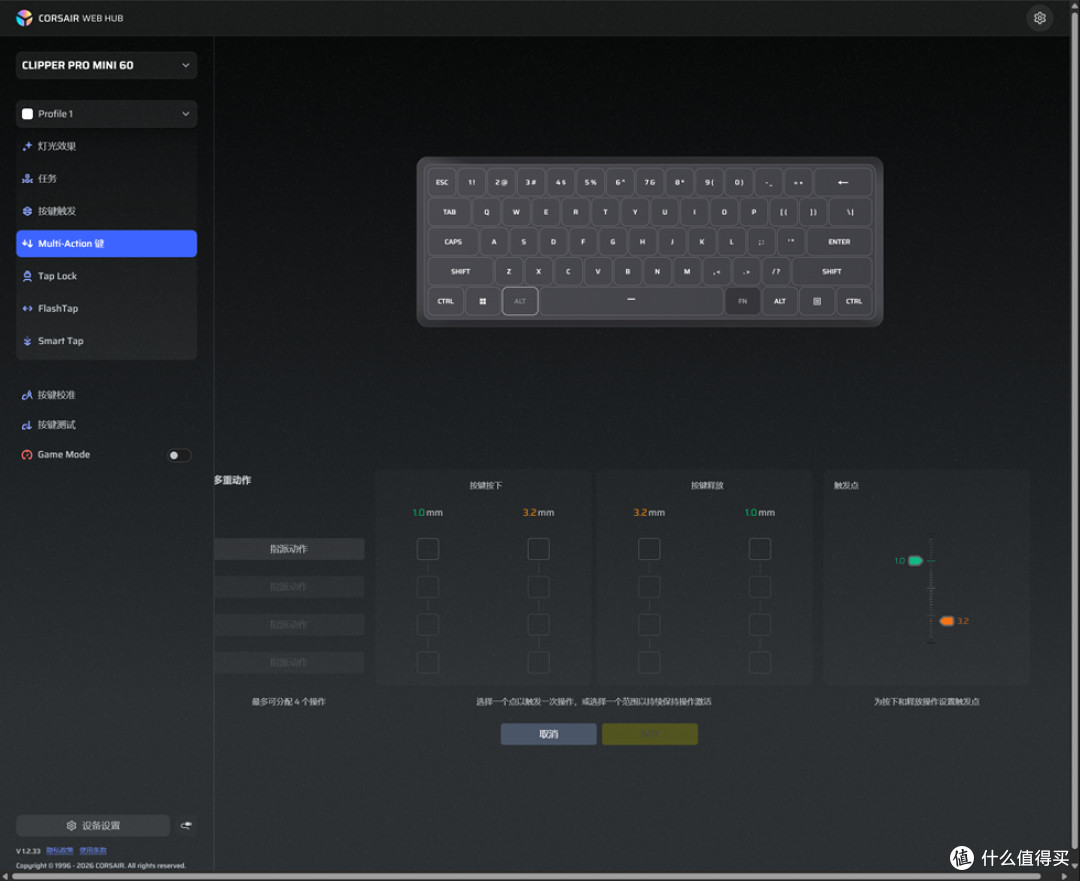This screenshot has width=1080, height=881.
Task: Select the Multi-Action 键 menu item
Action: tap(106, 243)
